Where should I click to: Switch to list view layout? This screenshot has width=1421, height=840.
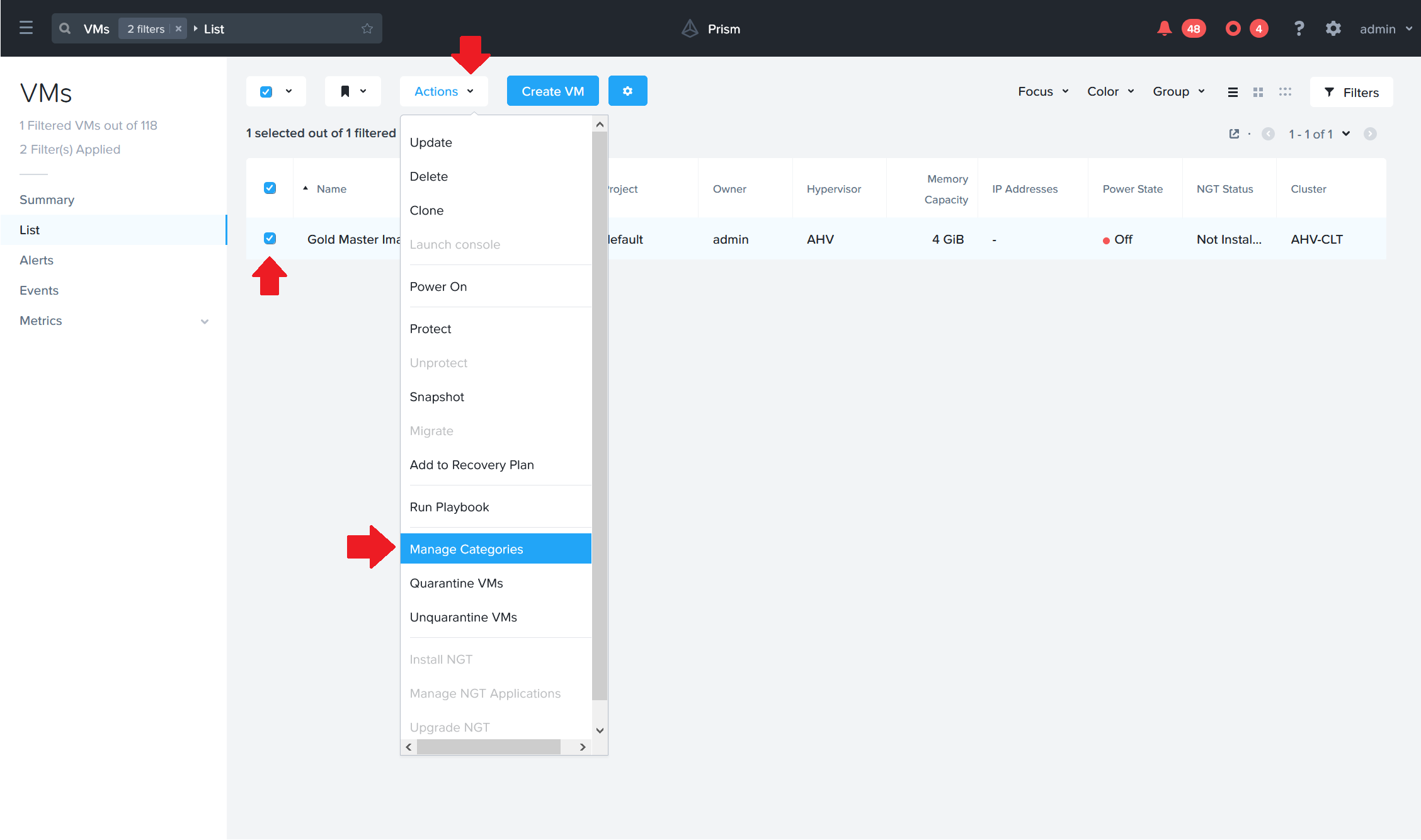[1233, 93]
